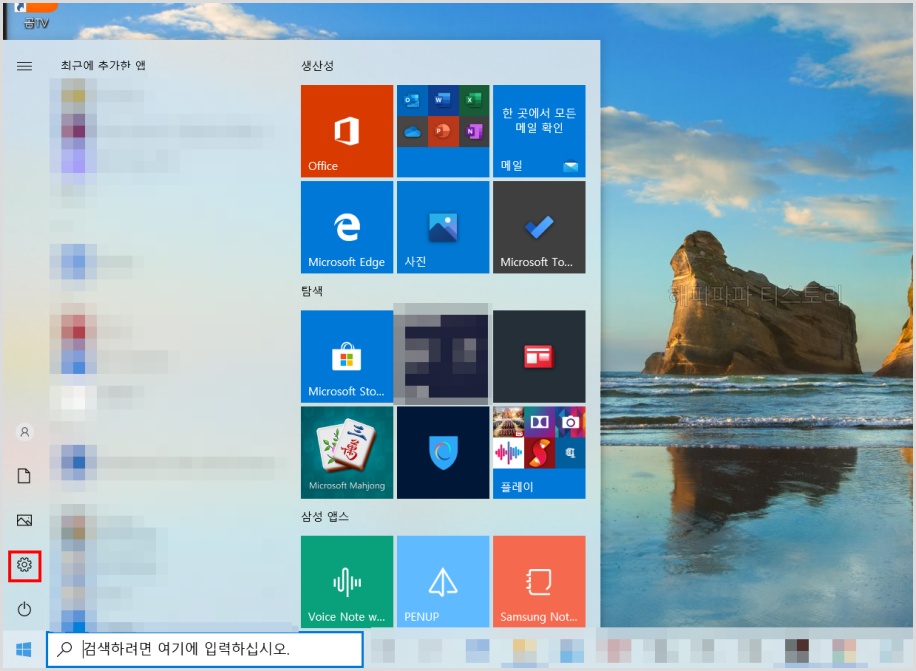The width and height of the screenshot is (916, 671).
Task: Open the Office tile
Action: 347,131
